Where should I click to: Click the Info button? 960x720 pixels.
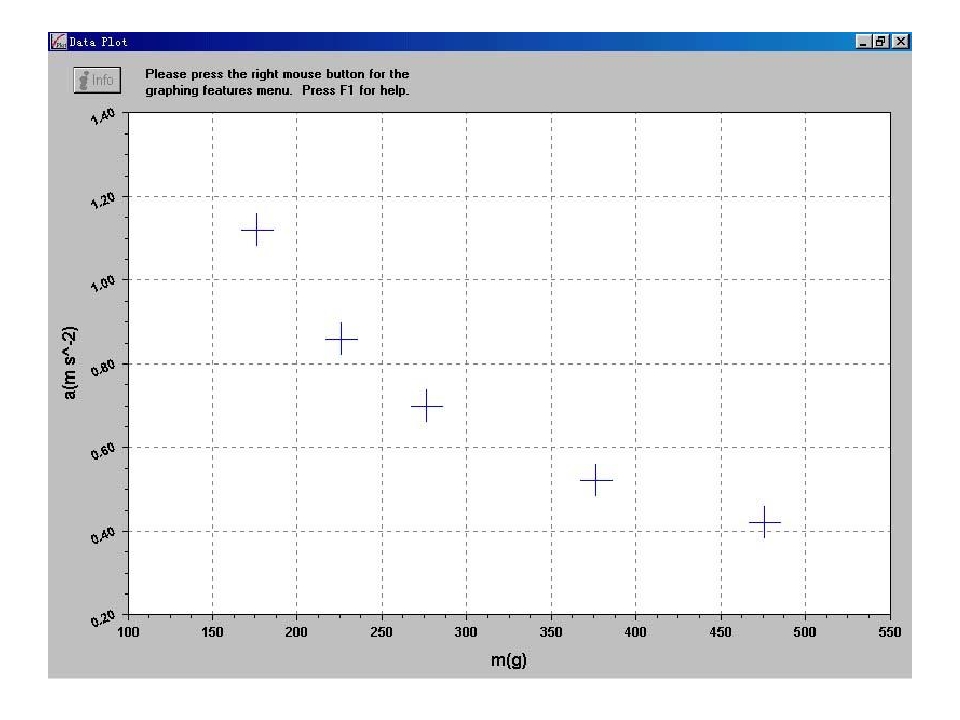(x=97, y=80)
